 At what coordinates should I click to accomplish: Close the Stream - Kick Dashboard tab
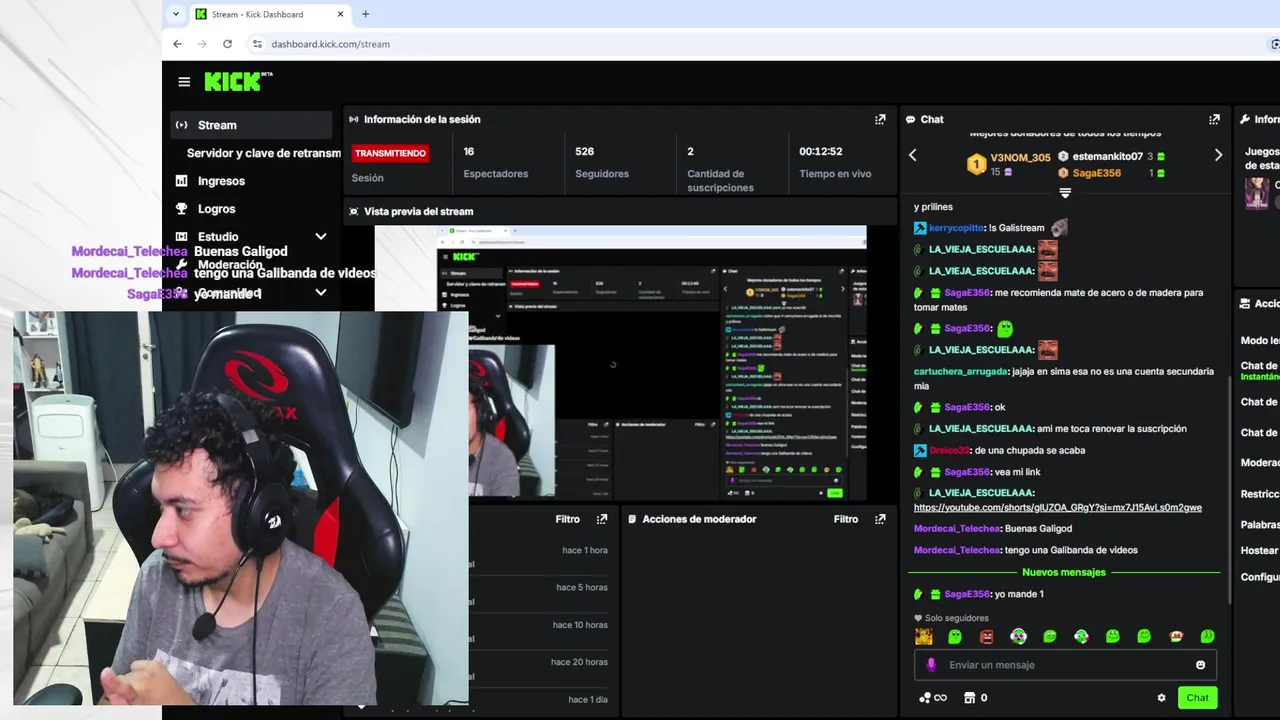click(x=340, y=14)
